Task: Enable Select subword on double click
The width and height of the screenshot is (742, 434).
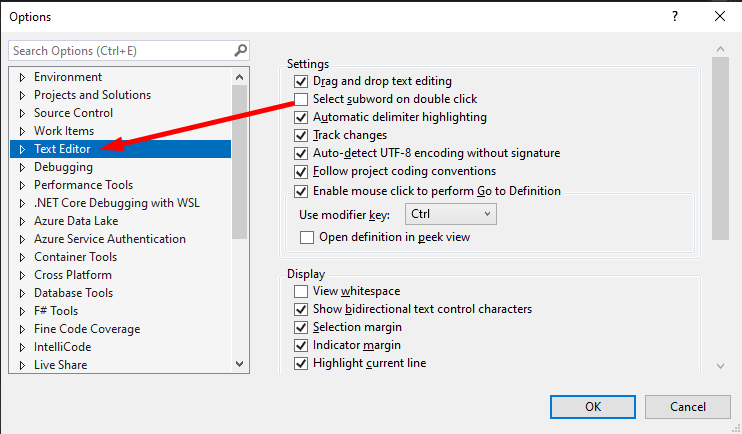Action: [x=301, y=99]
